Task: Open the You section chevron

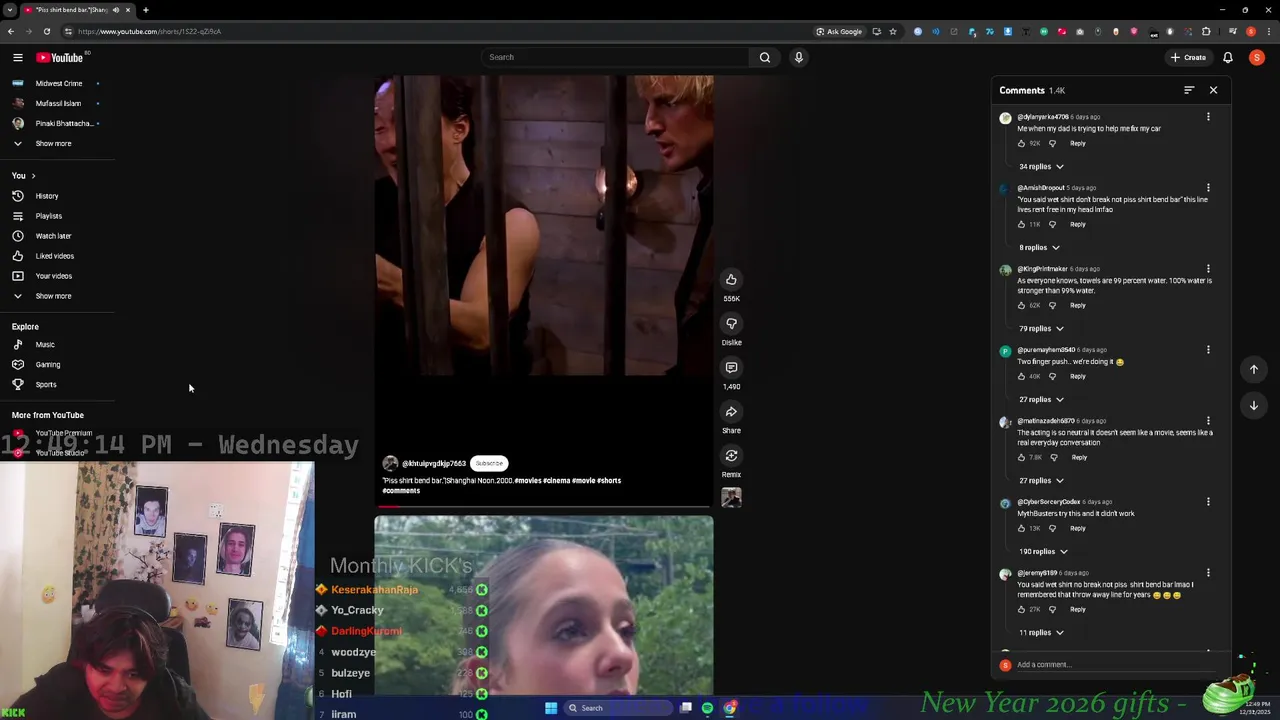Action: click(33, 176)
